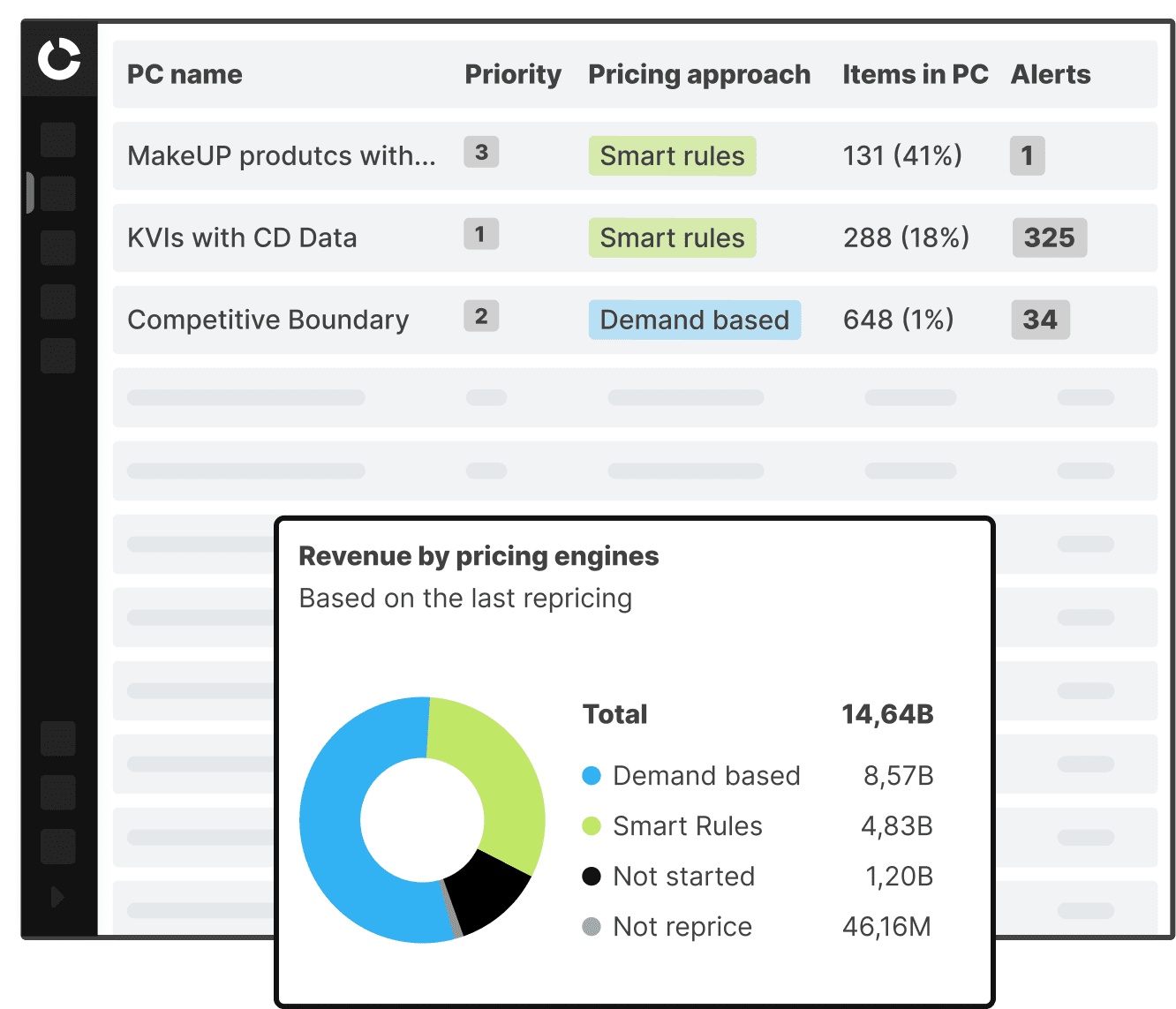Open Demand based badge on Competitive Boundary row
This screenshot has width=1176, height=1009.
[x=694, y=320]
